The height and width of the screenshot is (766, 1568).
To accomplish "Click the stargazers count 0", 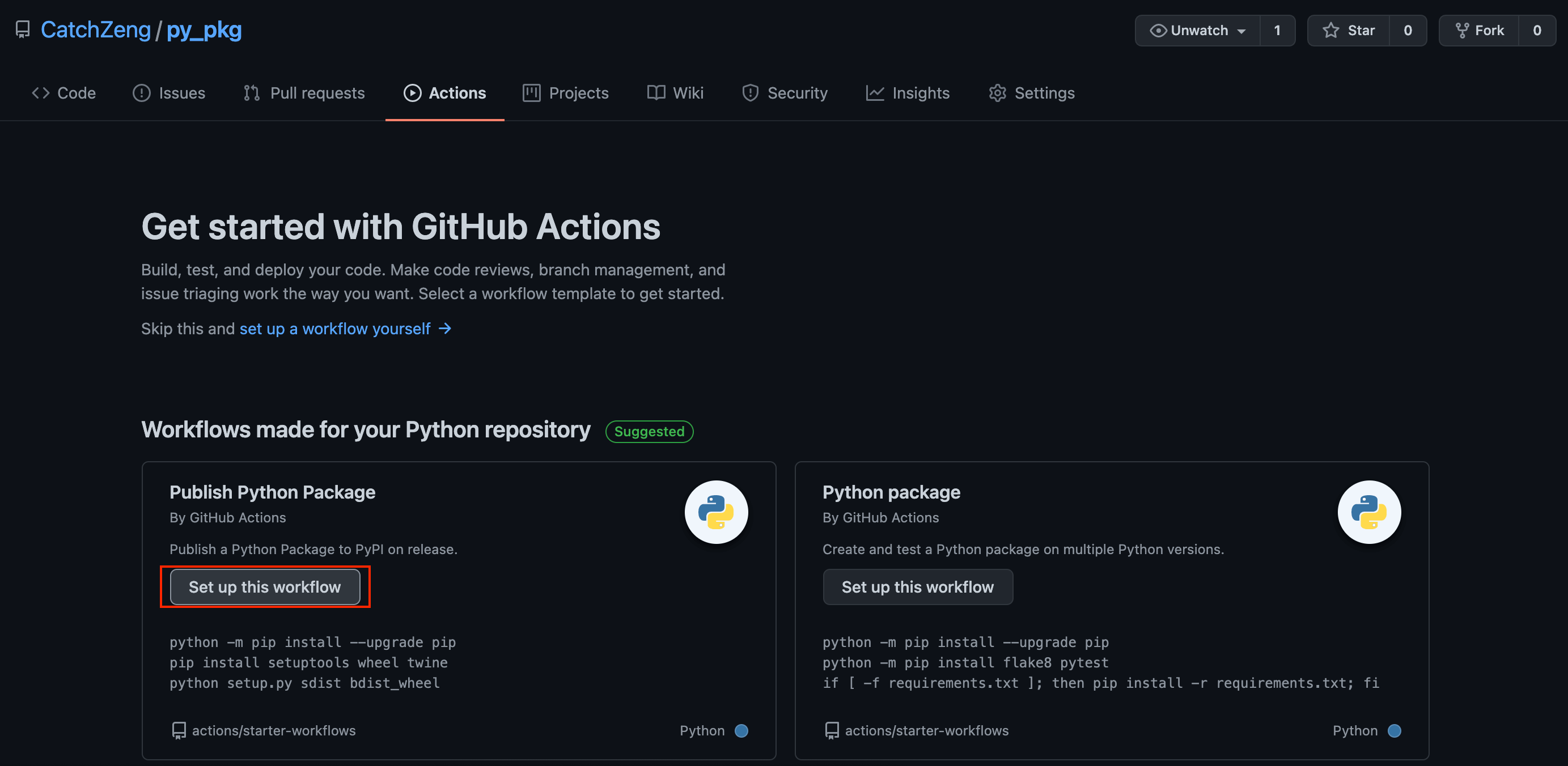I will click(x=1408, y=31).
